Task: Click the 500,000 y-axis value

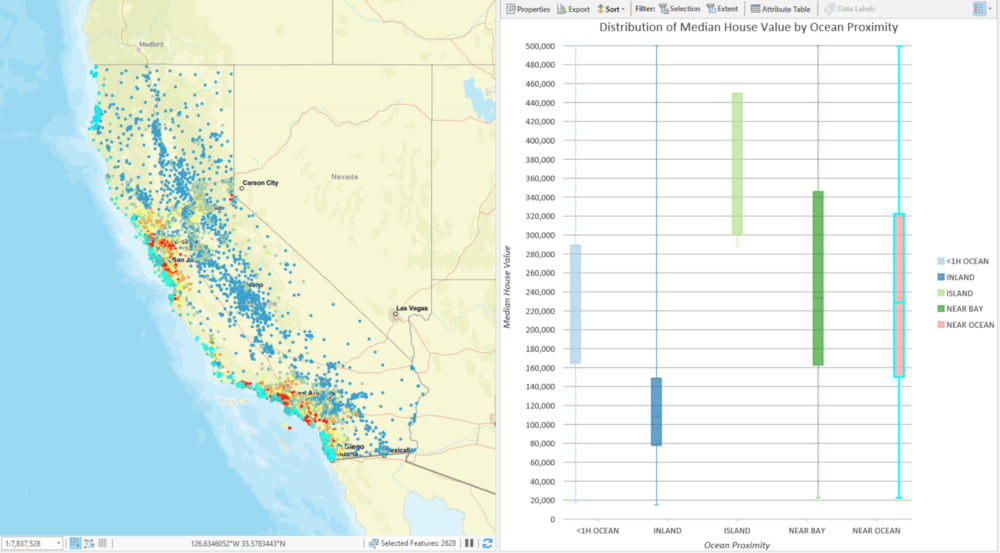Action: point(540,46)
